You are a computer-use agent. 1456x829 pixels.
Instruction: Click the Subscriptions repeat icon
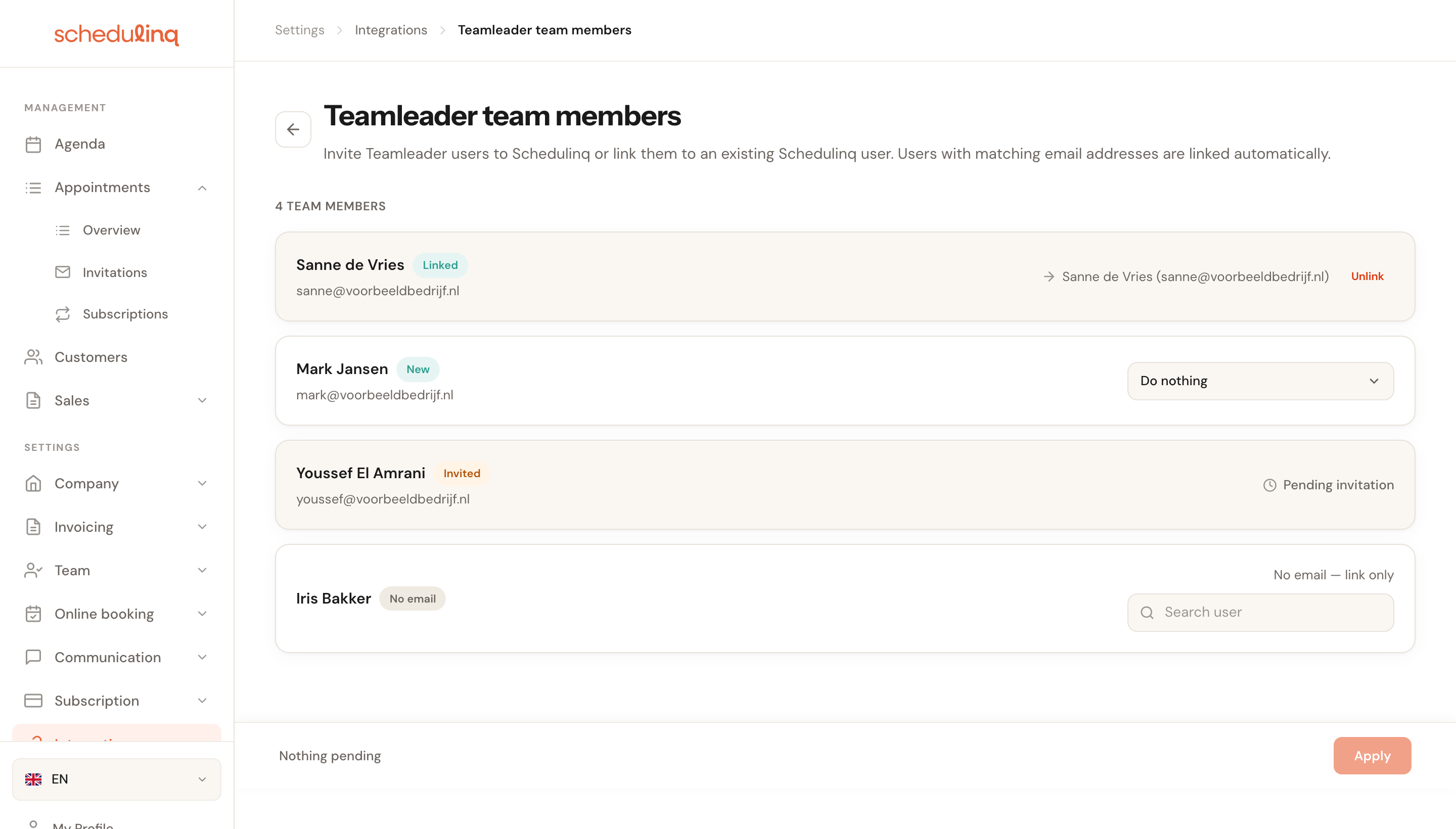tap(63, 314)
